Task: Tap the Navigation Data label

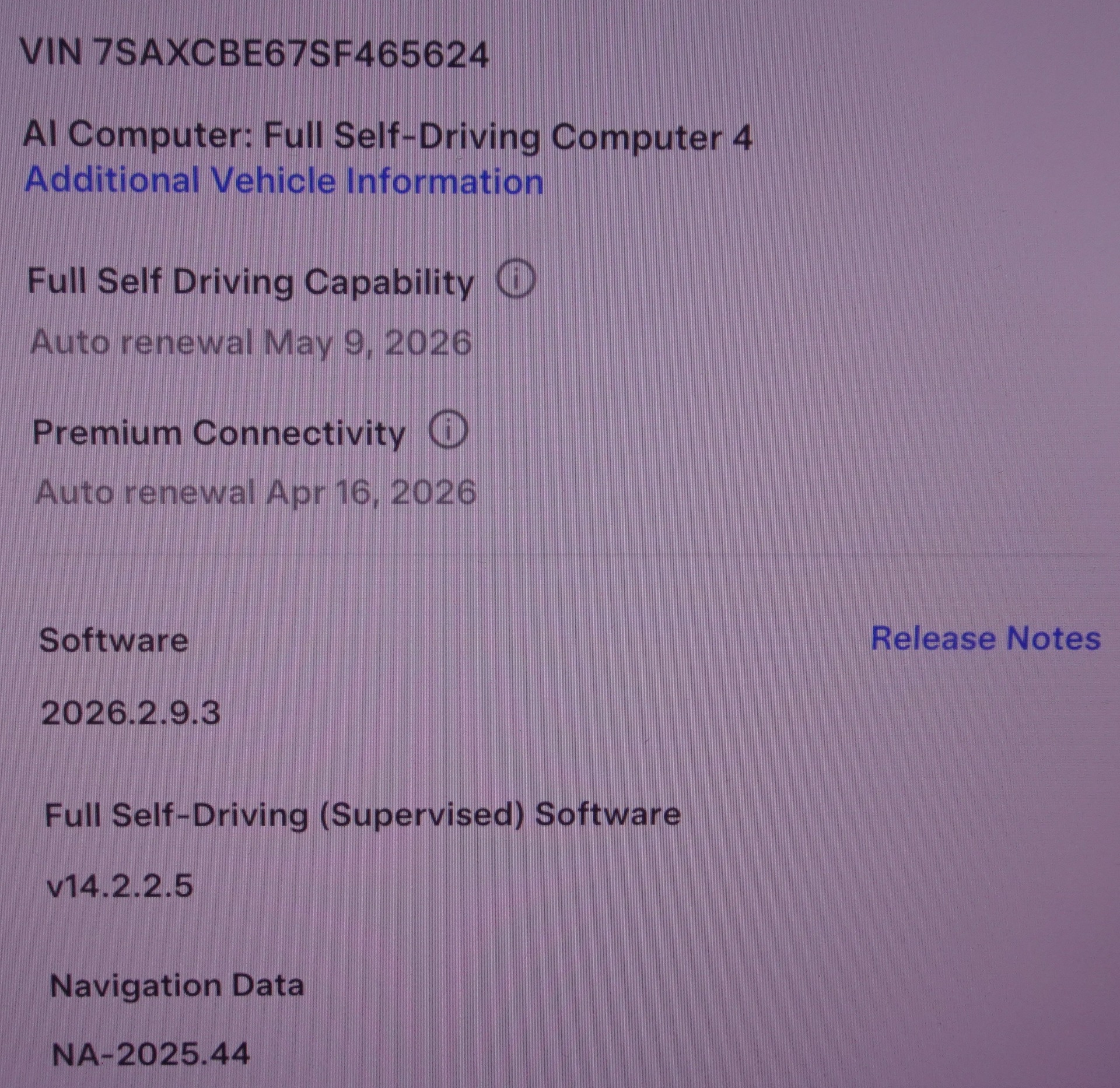Action: click(x=177, y=986)
